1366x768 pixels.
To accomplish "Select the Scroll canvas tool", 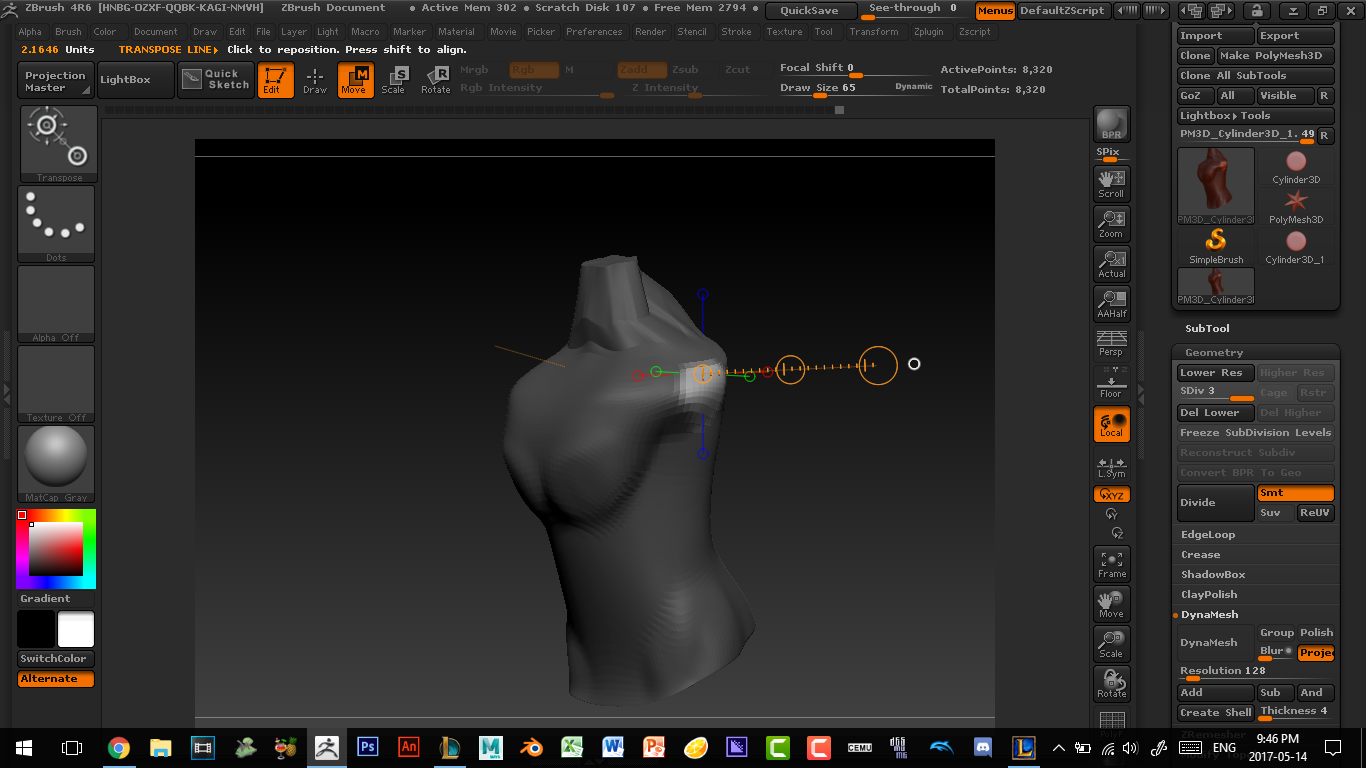I will (1112, 183).
